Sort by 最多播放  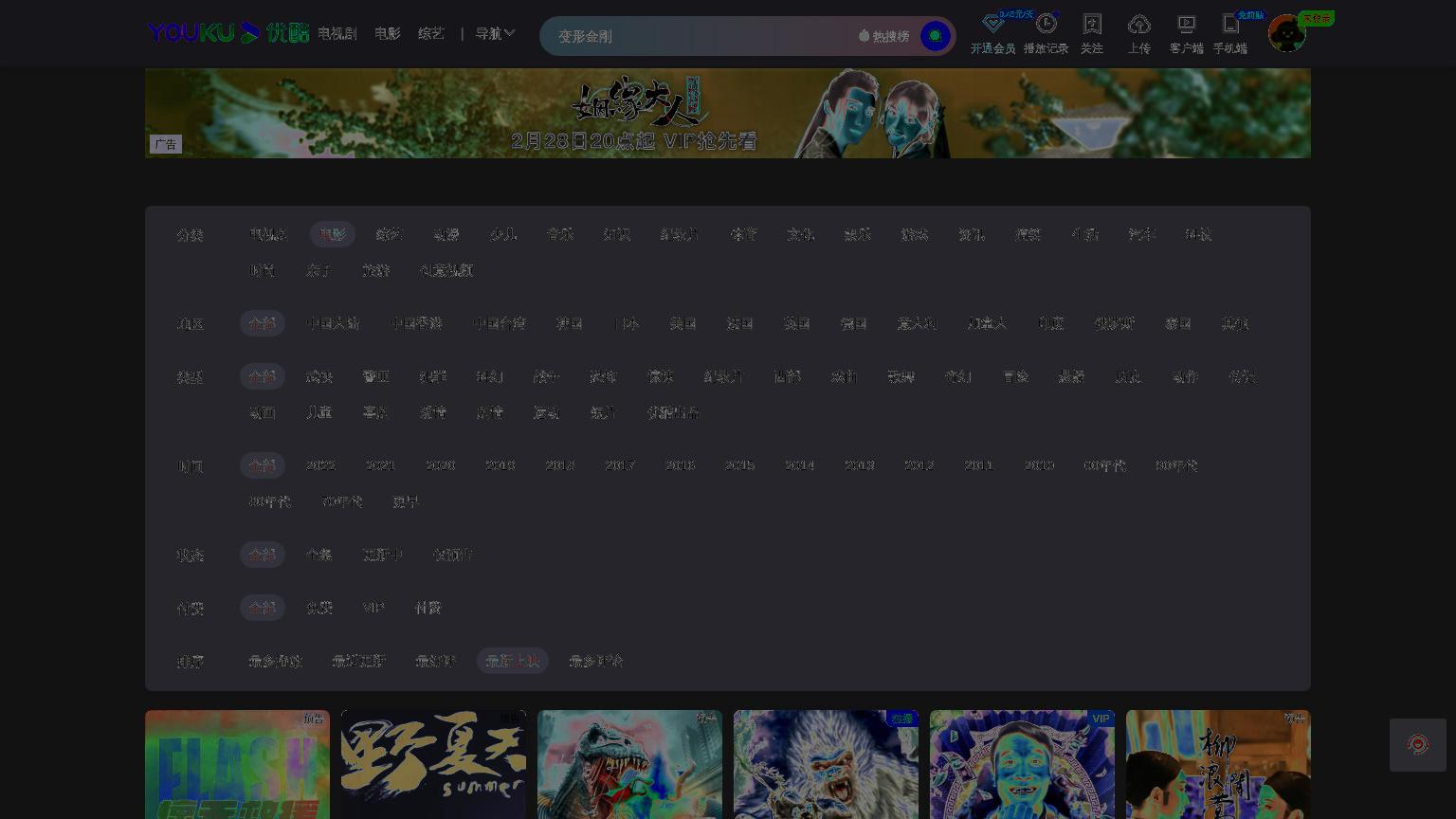(276, 661)
